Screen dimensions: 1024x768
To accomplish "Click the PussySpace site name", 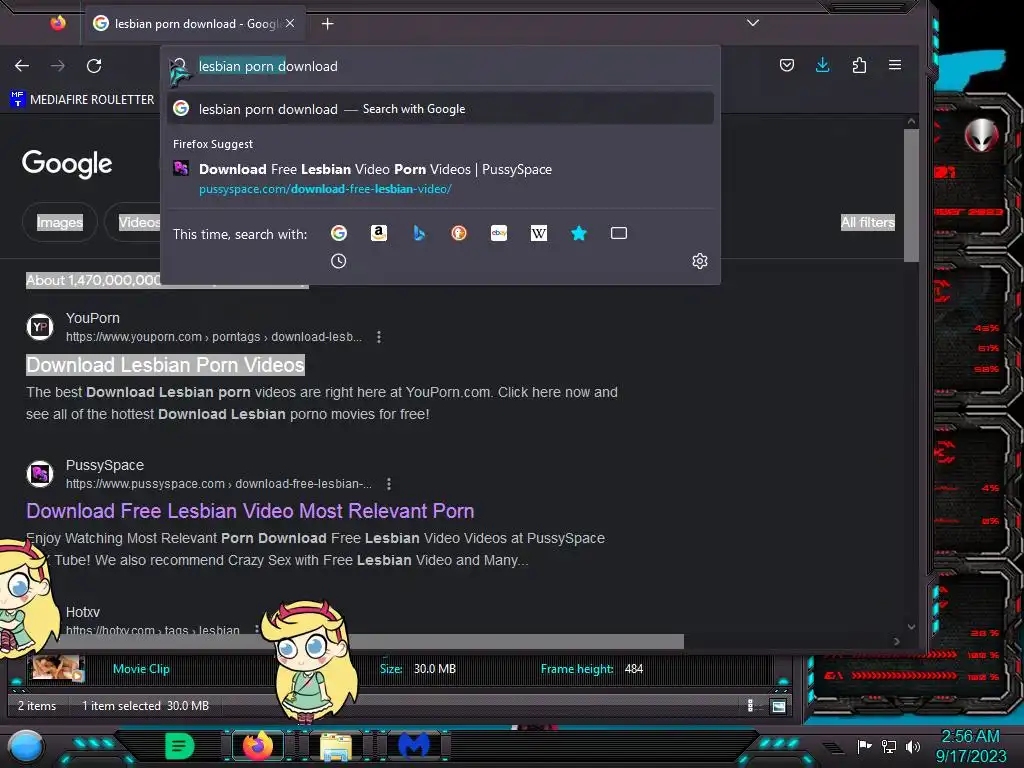I will (x=104, y=465).
